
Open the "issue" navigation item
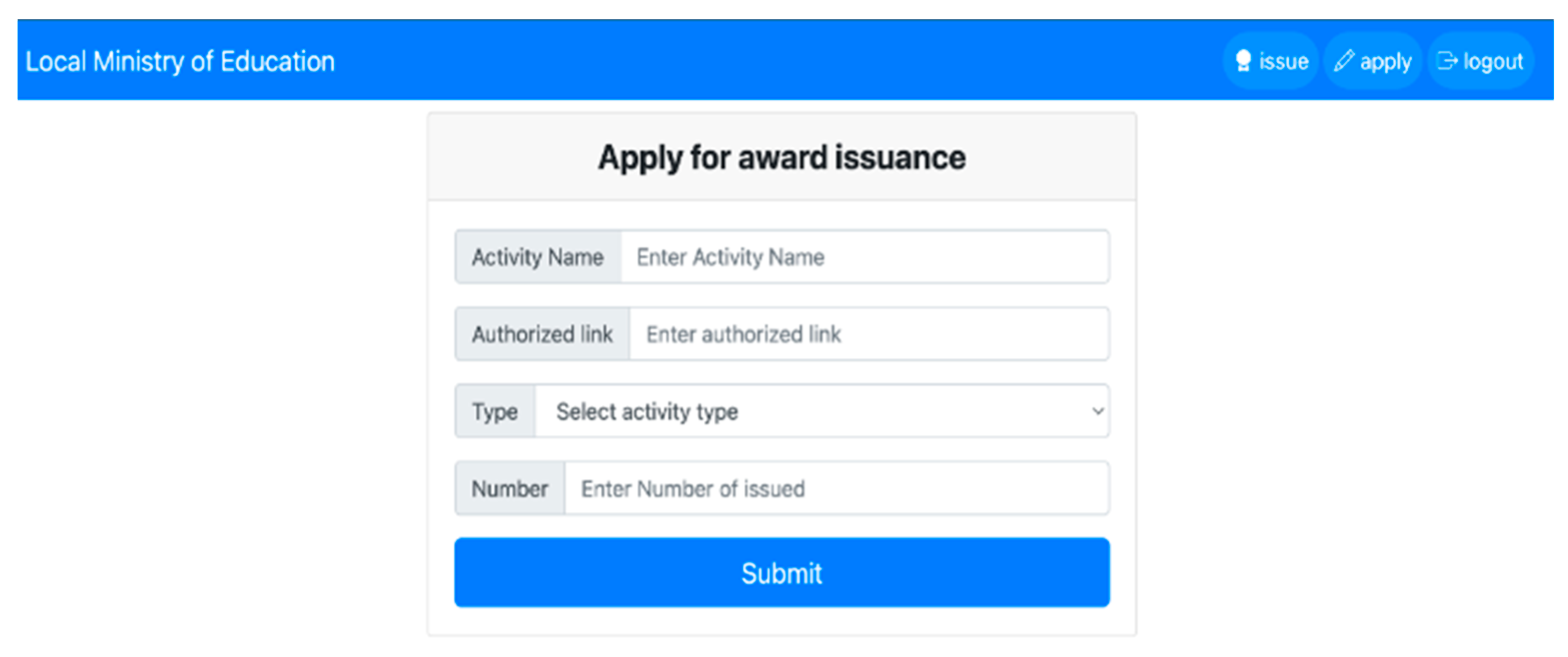[x=1283, y=61]
